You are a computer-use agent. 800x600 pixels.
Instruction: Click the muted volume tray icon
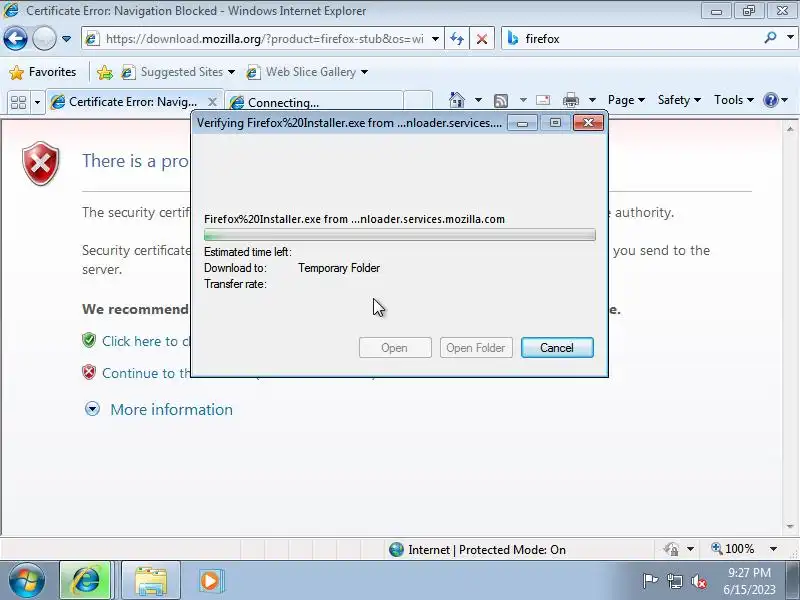click(x=698, y=581)
